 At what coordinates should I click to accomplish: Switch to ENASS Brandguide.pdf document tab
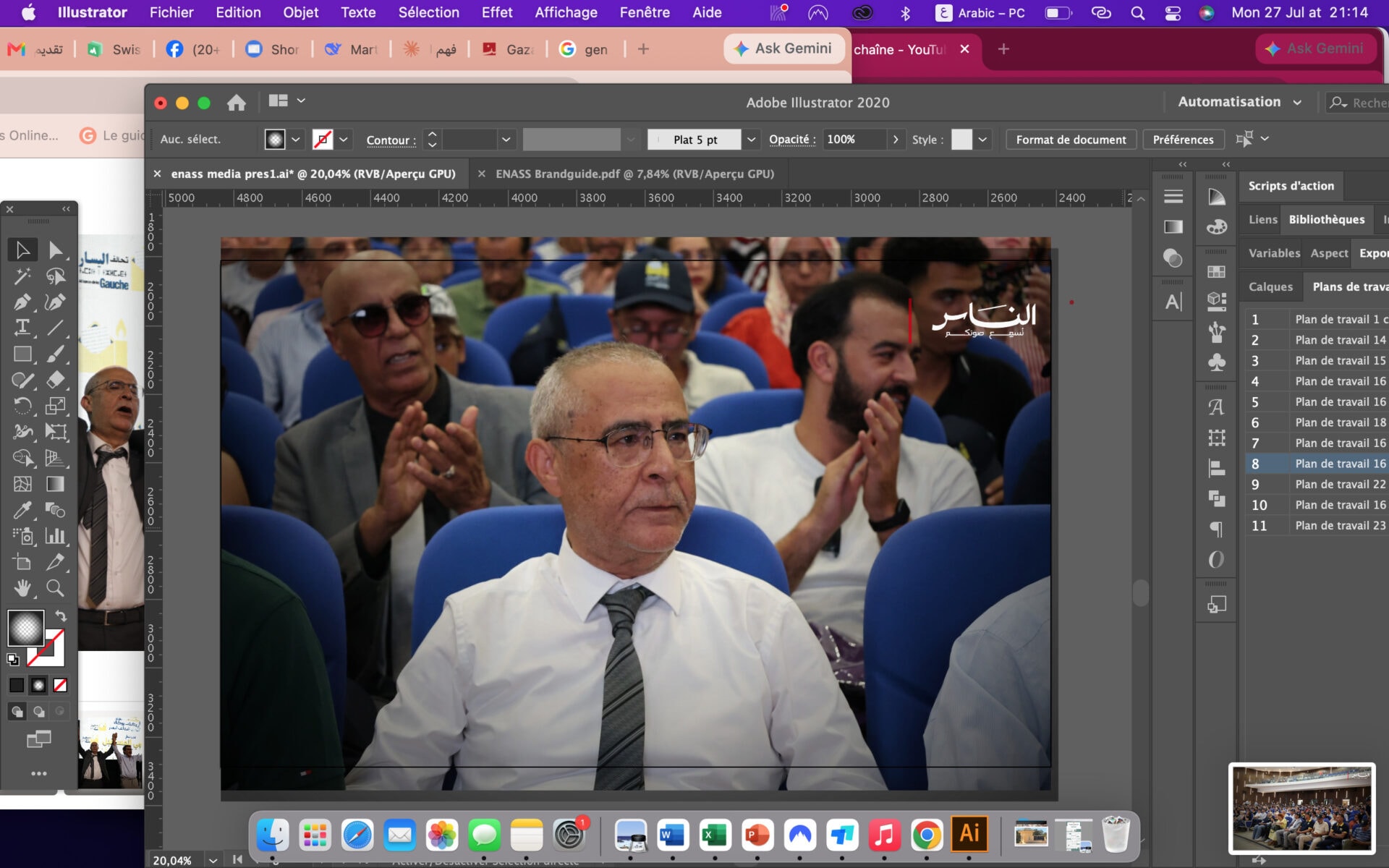pyautogui.click(x=634, y=174)
